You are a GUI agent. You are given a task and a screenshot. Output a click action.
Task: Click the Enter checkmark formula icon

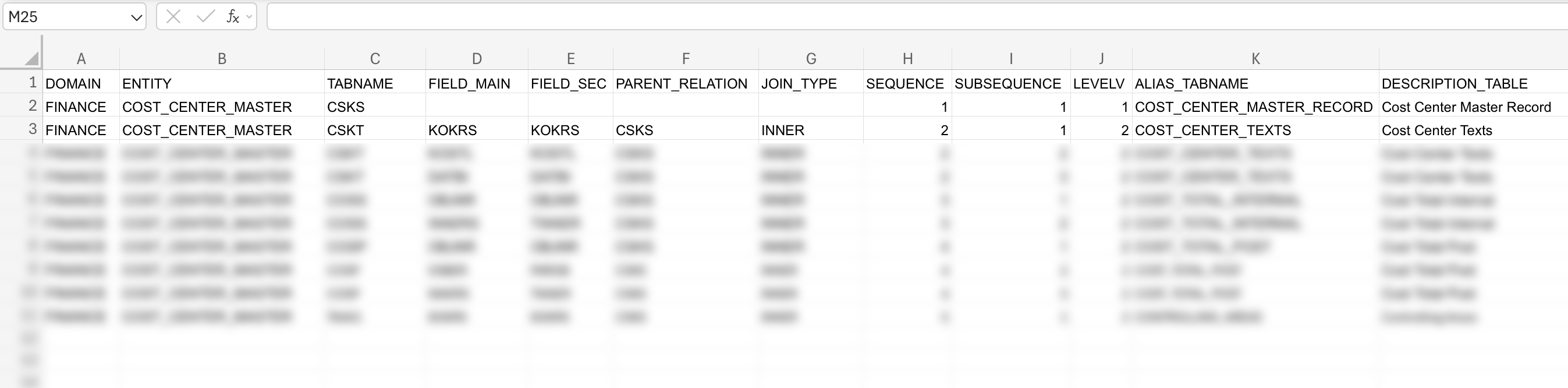pos(205,17)
